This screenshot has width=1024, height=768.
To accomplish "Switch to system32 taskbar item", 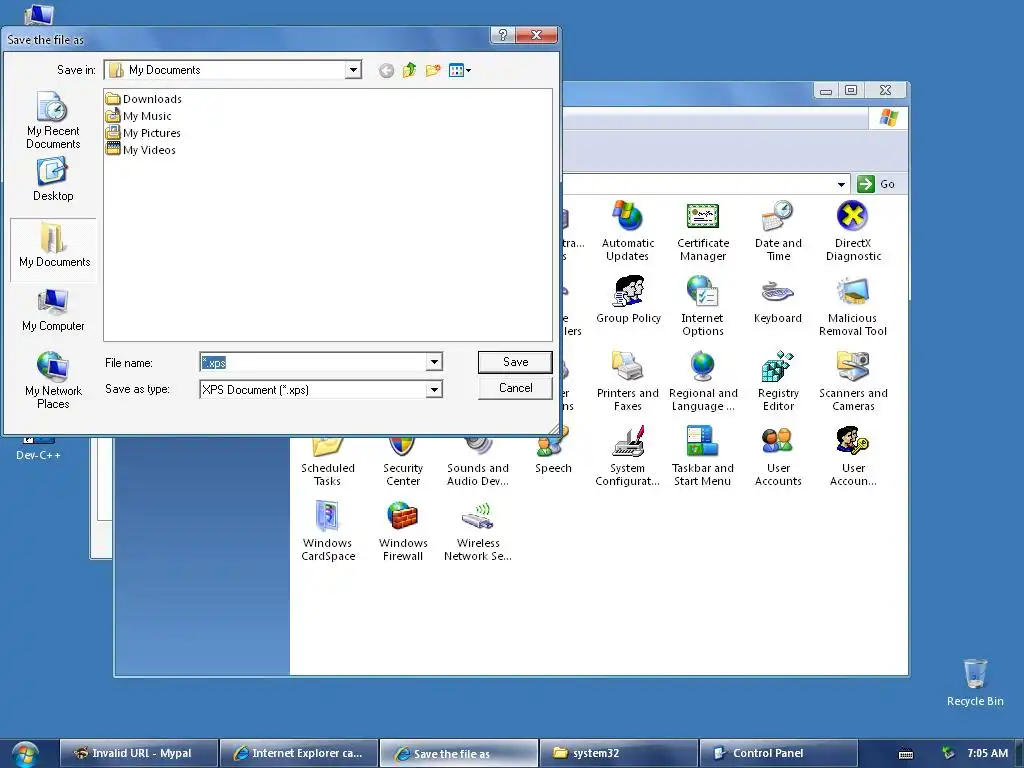I will [x=619, y=753].
